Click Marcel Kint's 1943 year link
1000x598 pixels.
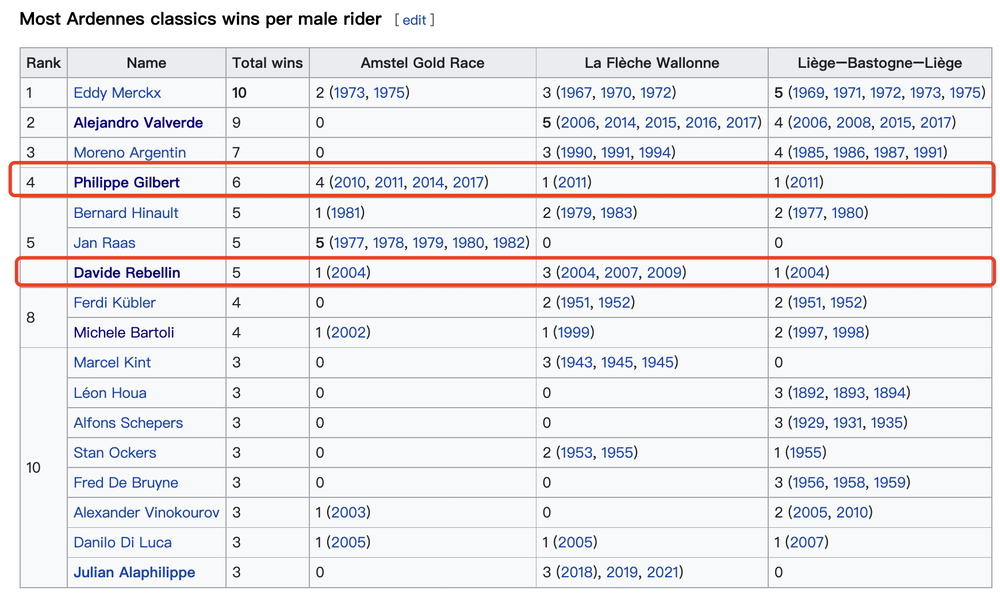click(576, 362)
